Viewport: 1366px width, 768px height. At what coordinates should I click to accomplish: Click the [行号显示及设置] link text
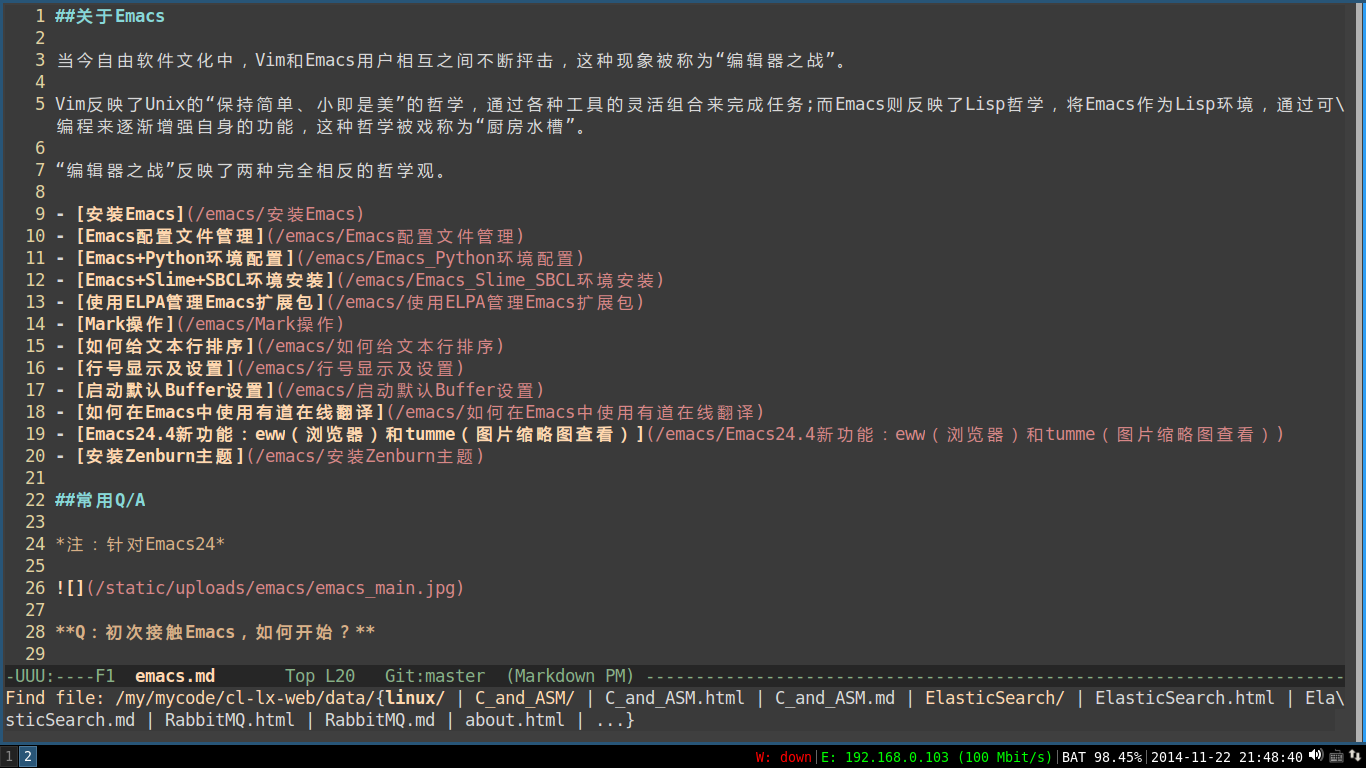(155, 368)
